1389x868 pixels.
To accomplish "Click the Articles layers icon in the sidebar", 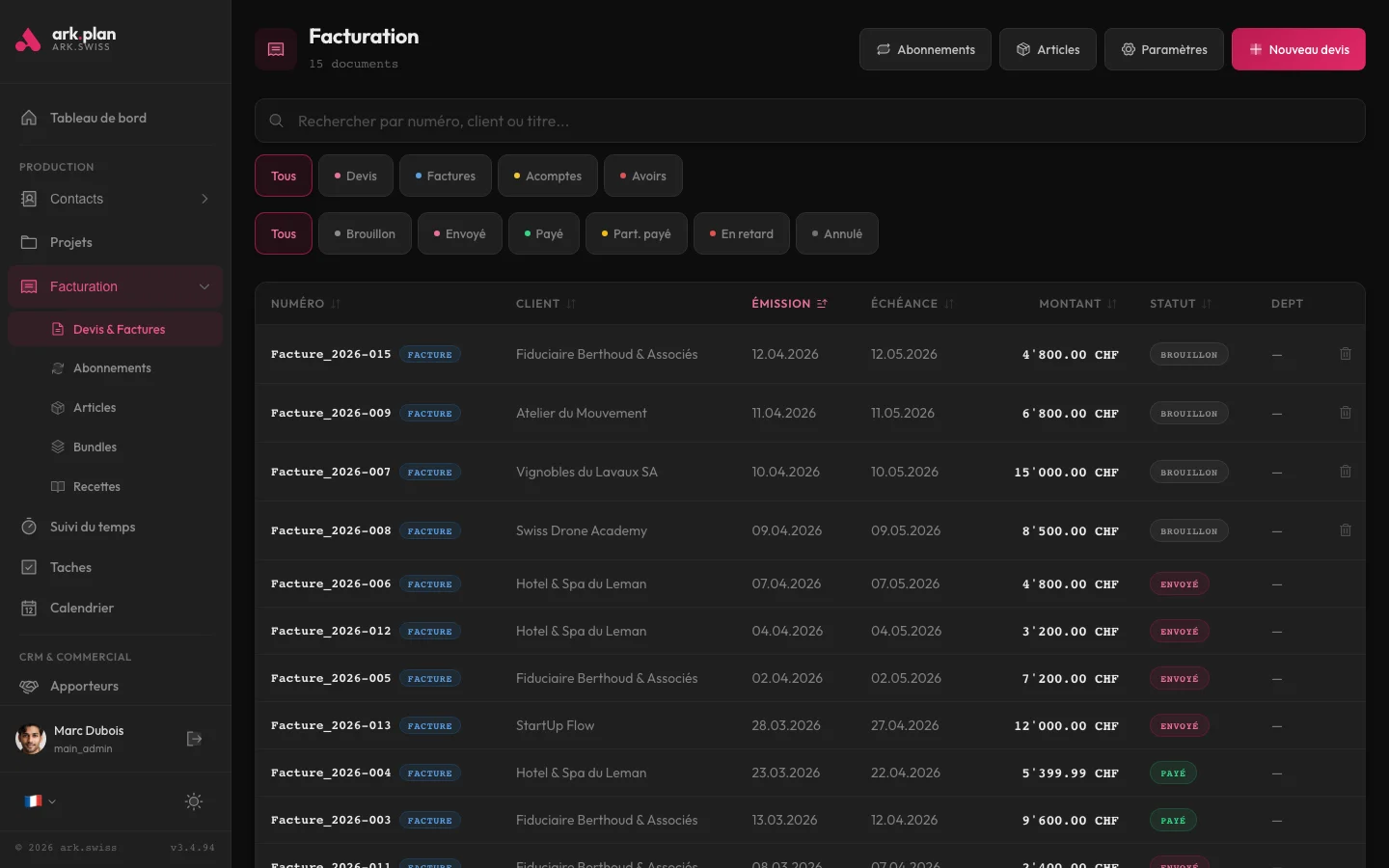I will pos(58,407).
